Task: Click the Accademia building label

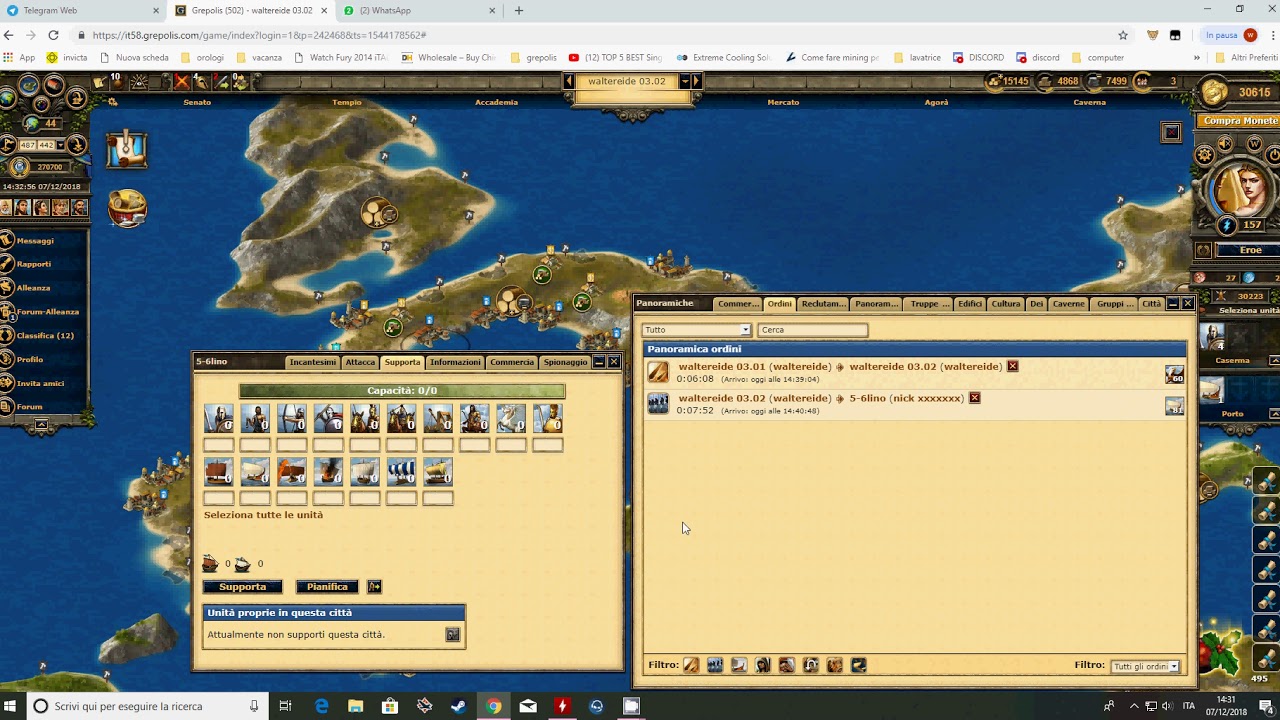Action: point(497,102)
